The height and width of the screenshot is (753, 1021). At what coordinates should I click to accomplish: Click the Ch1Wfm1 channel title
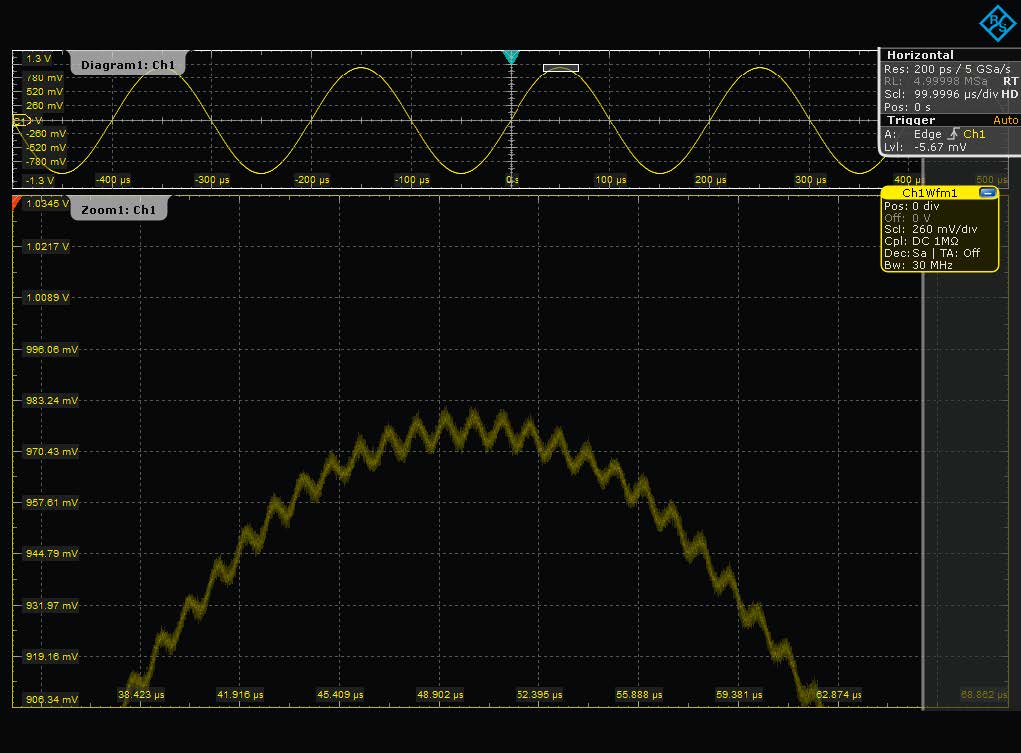929,193
